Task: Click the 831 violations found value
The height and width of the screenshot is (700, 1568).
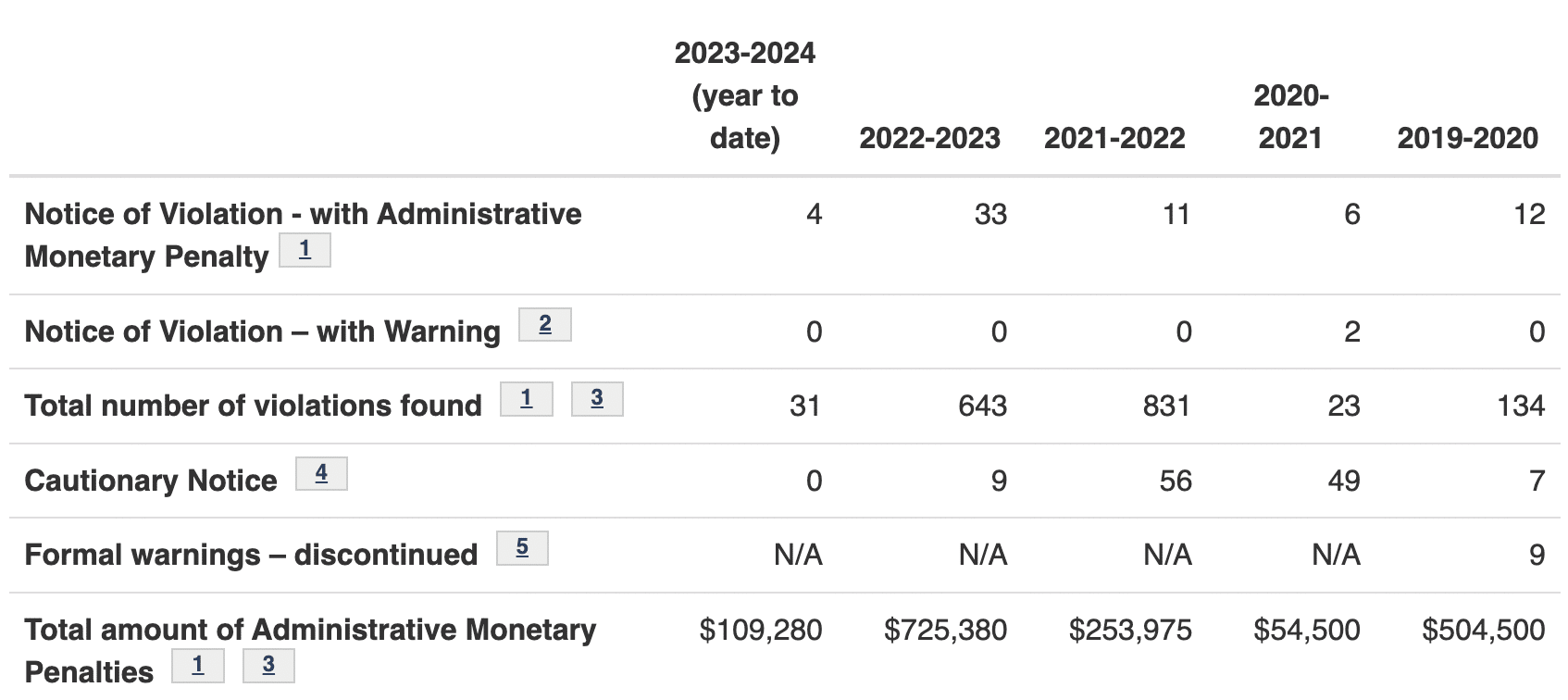Action: (1166, 406)
